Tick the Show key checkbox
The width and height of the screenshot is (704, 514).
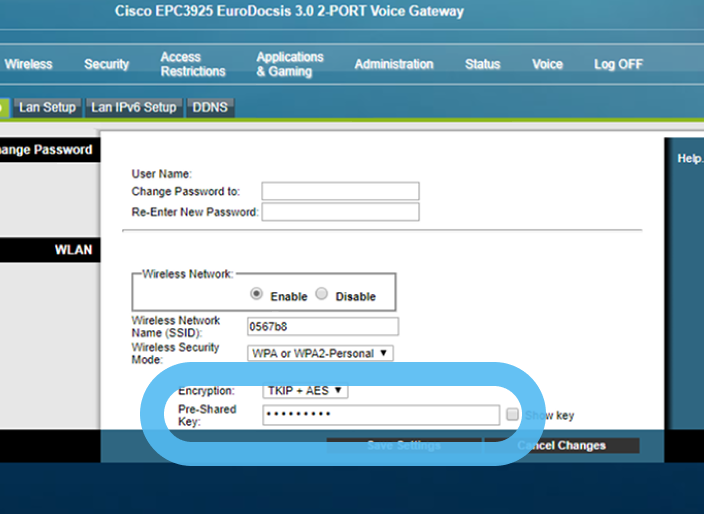[x=512, y=415]
